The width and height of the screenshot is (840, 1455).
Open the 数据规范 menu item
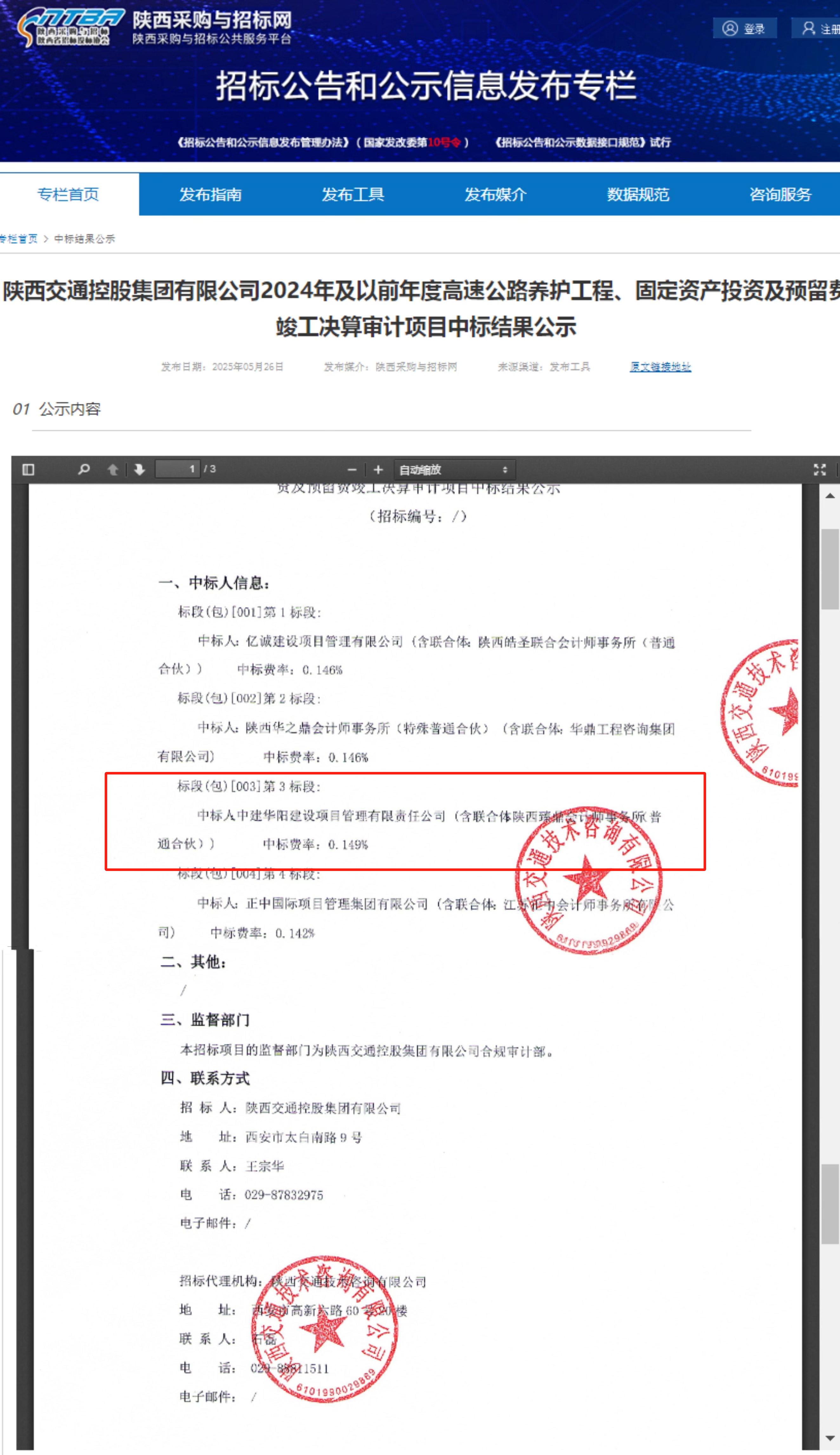638,195
